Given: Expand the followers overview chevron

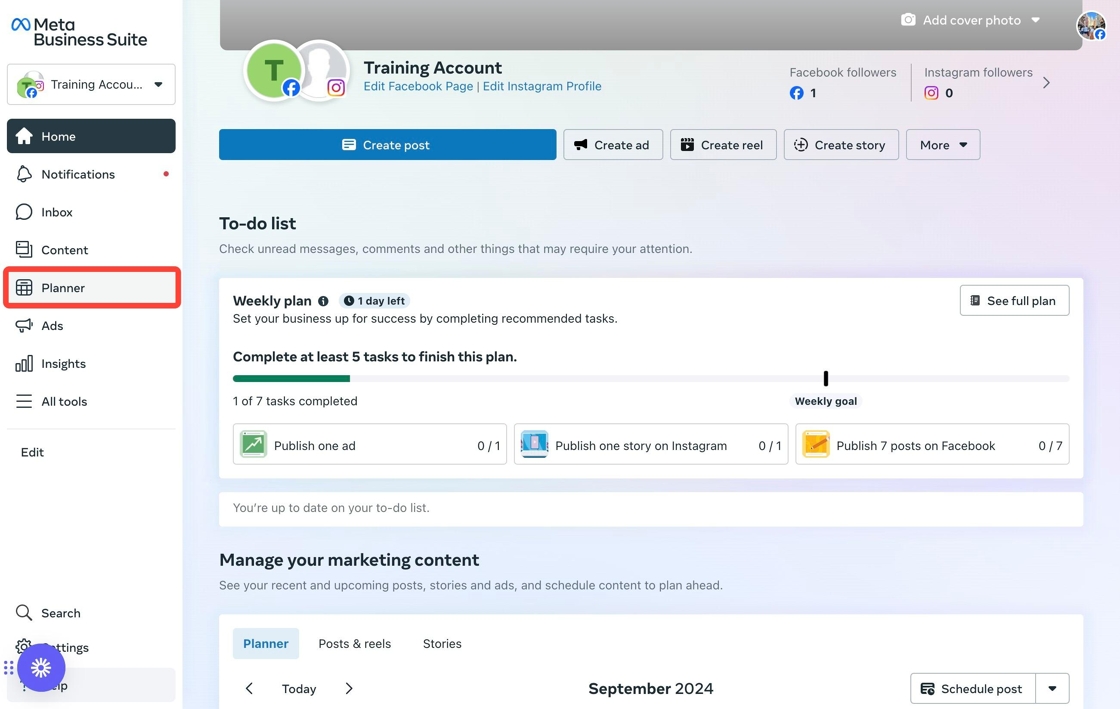Looking at the screenshot, I should pos(1046,83).
